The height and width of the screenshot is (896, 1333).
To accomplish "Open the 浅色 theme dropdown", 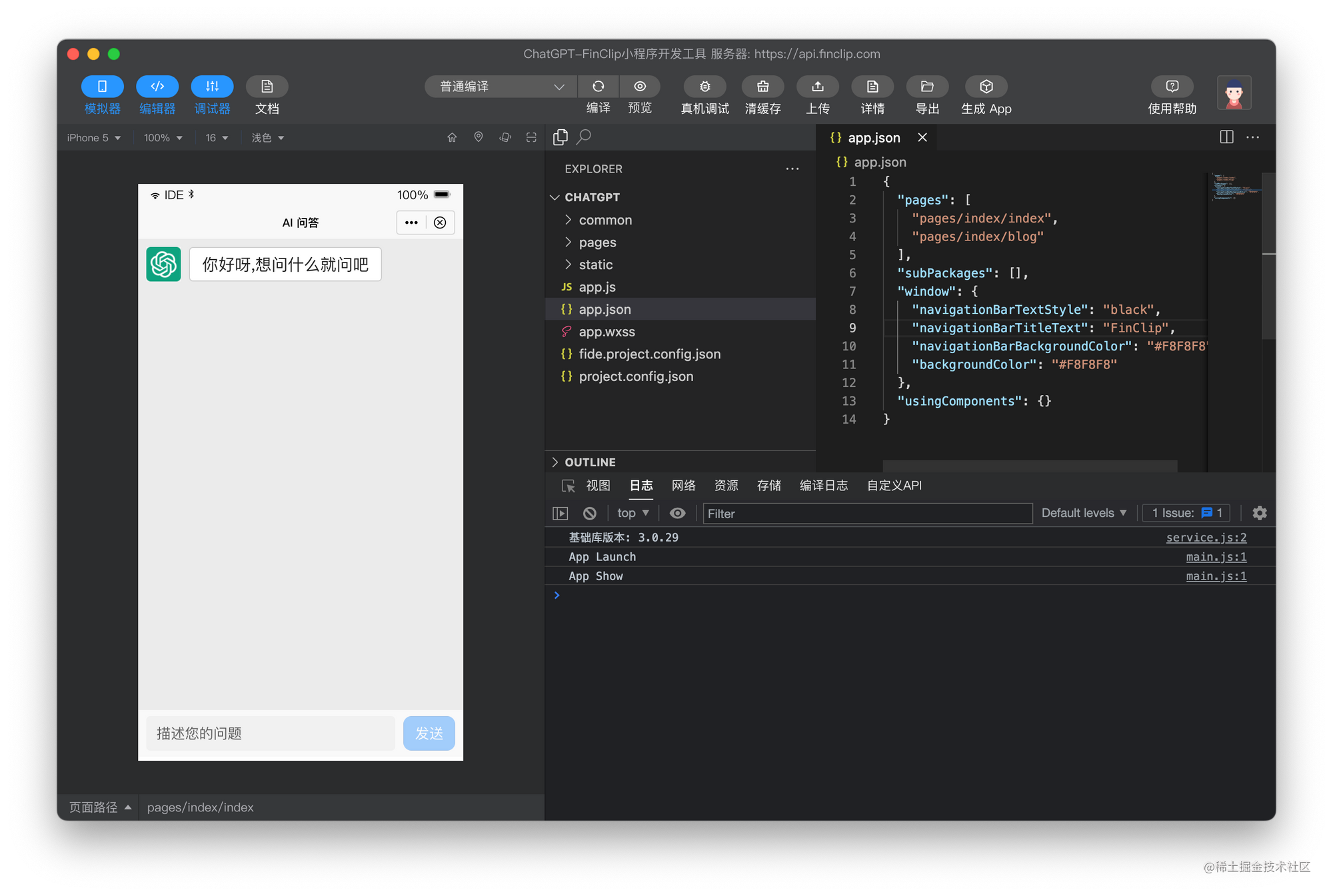I will click(x=268, y=138).
